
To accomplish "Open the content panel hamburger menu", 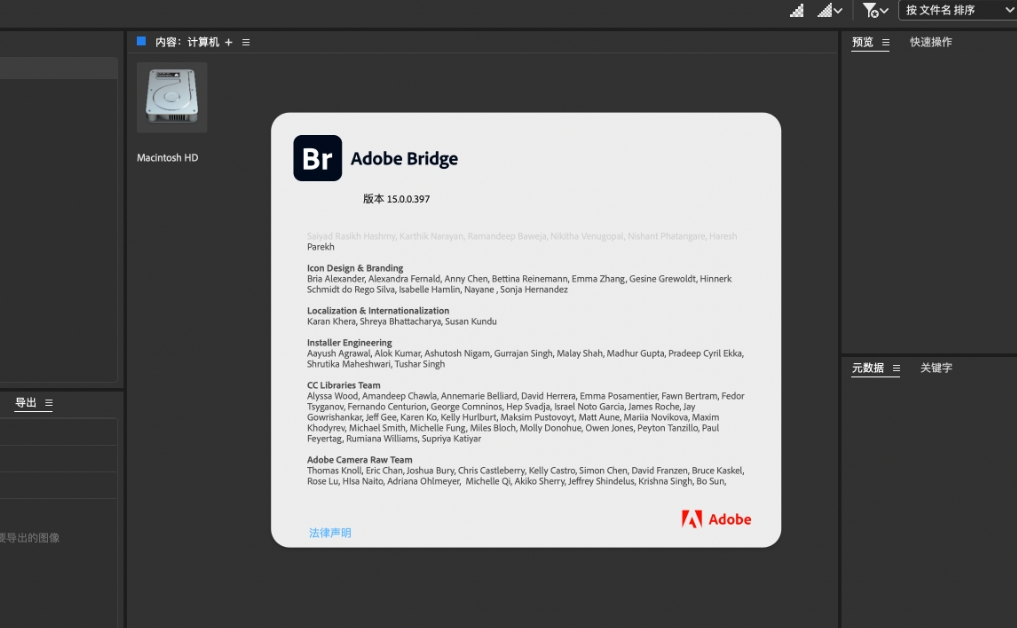I will pyautogui.click(x=246, y=42).
